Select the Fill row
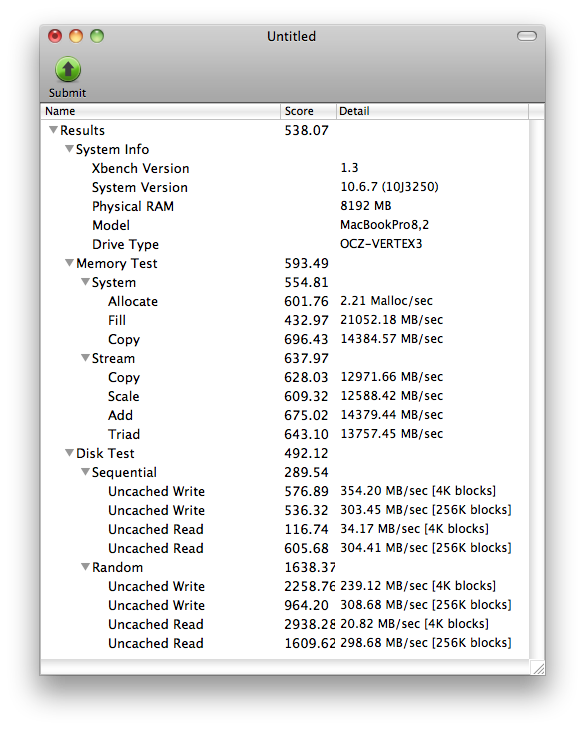Screen dimensions: 585x730 click(285, 320)
